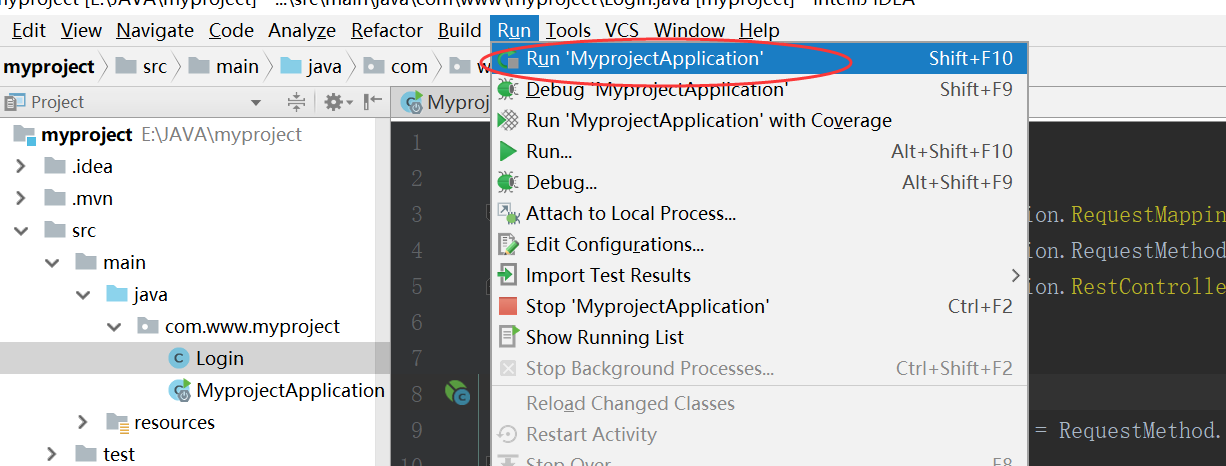Viewport: 1226px width, 466px height.
Task: Choose Debug 'MyprojectApplication' menu entry
Action: pyautogui.click(x=760, y=90)
